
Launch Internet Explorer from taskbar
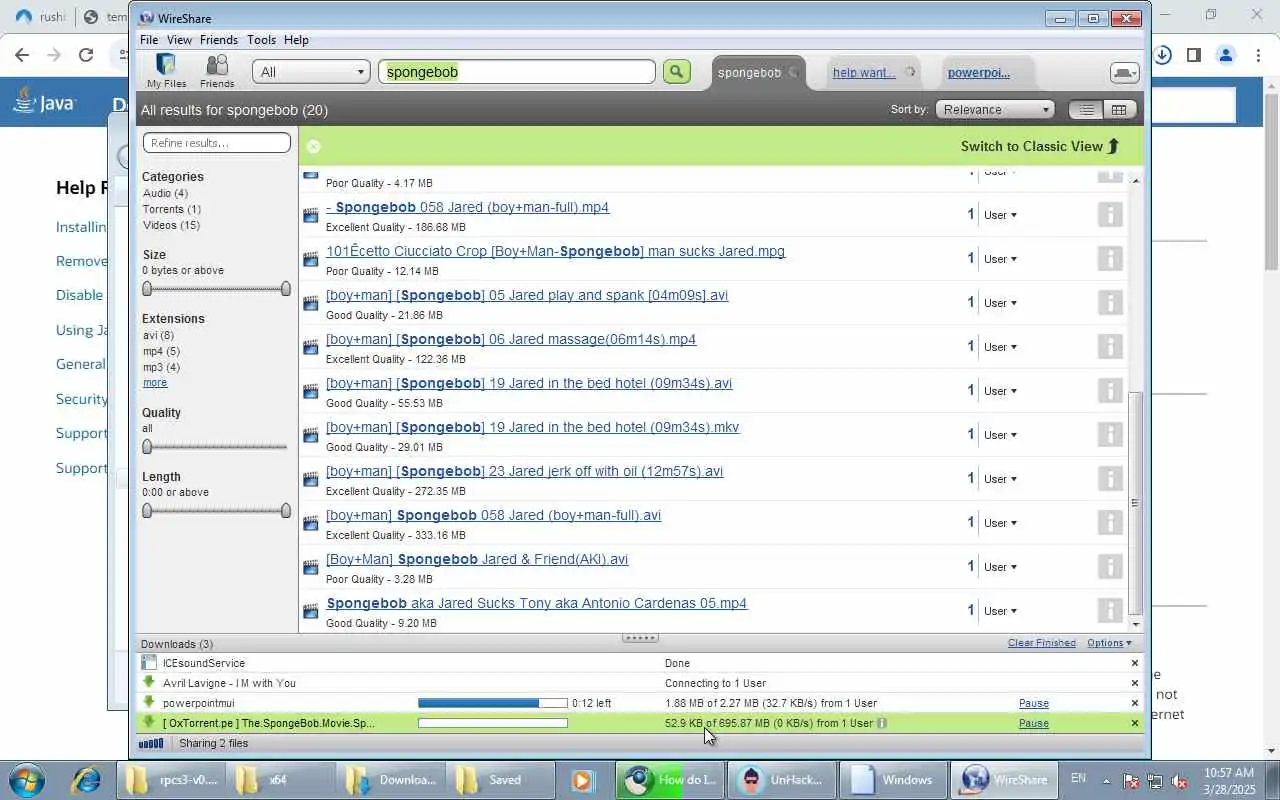click(86, 780)
